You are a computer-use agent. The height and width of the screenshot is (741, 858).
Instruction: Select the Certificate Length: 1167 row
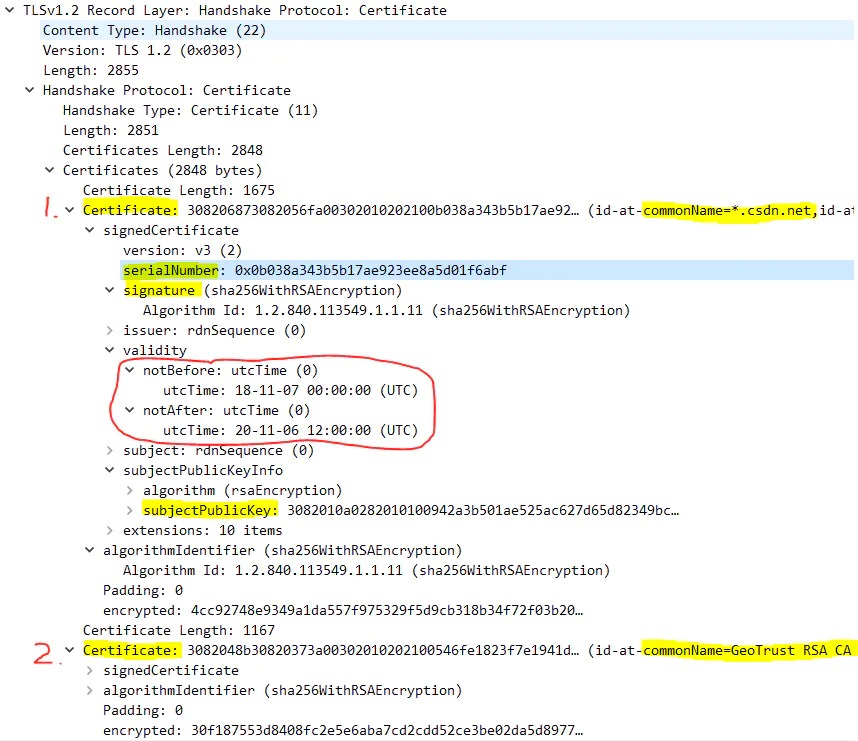pos(179,630)
